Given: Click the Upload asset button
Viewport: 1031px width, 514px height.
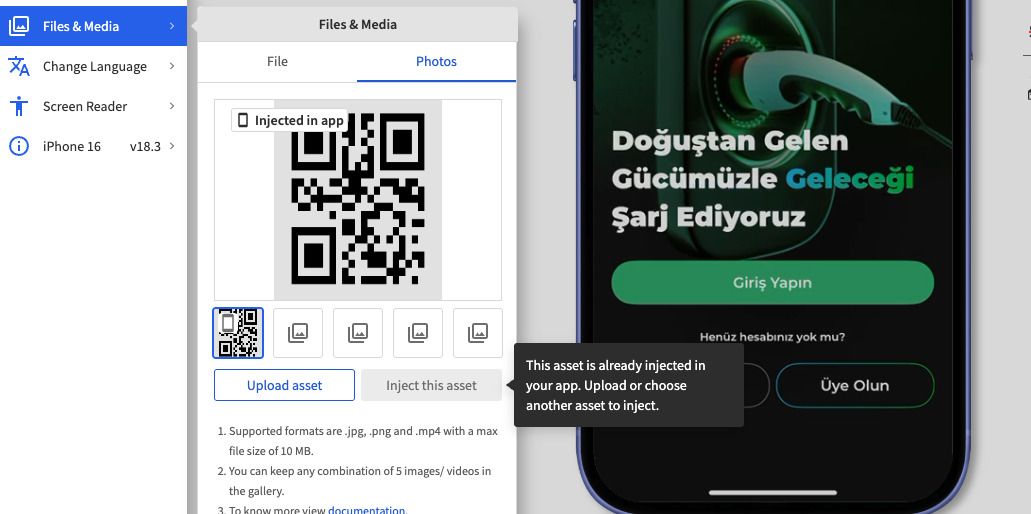Looking at the screenshot, I should pyautogui.click(x=284, y=385).
